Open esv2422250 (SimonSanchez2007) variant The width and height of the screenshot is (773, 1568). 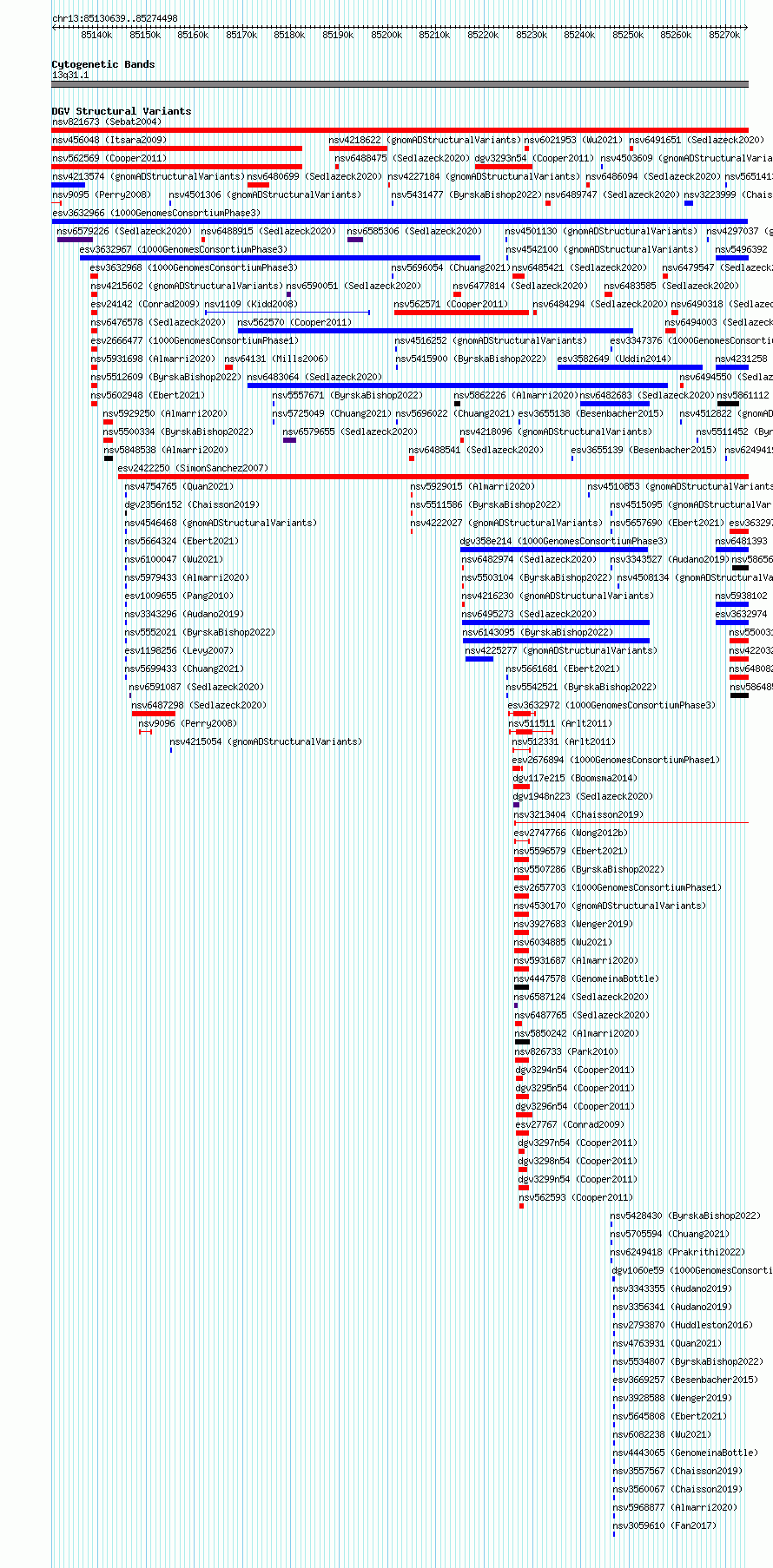coord(193,468)
